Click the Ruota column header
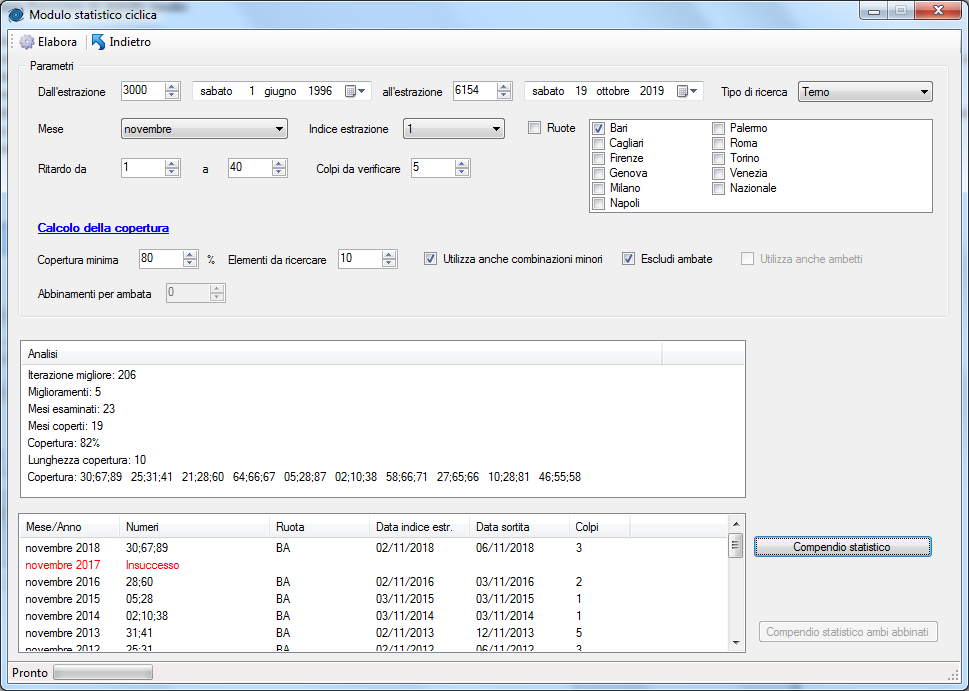The image size is (969, 691). 319,527
